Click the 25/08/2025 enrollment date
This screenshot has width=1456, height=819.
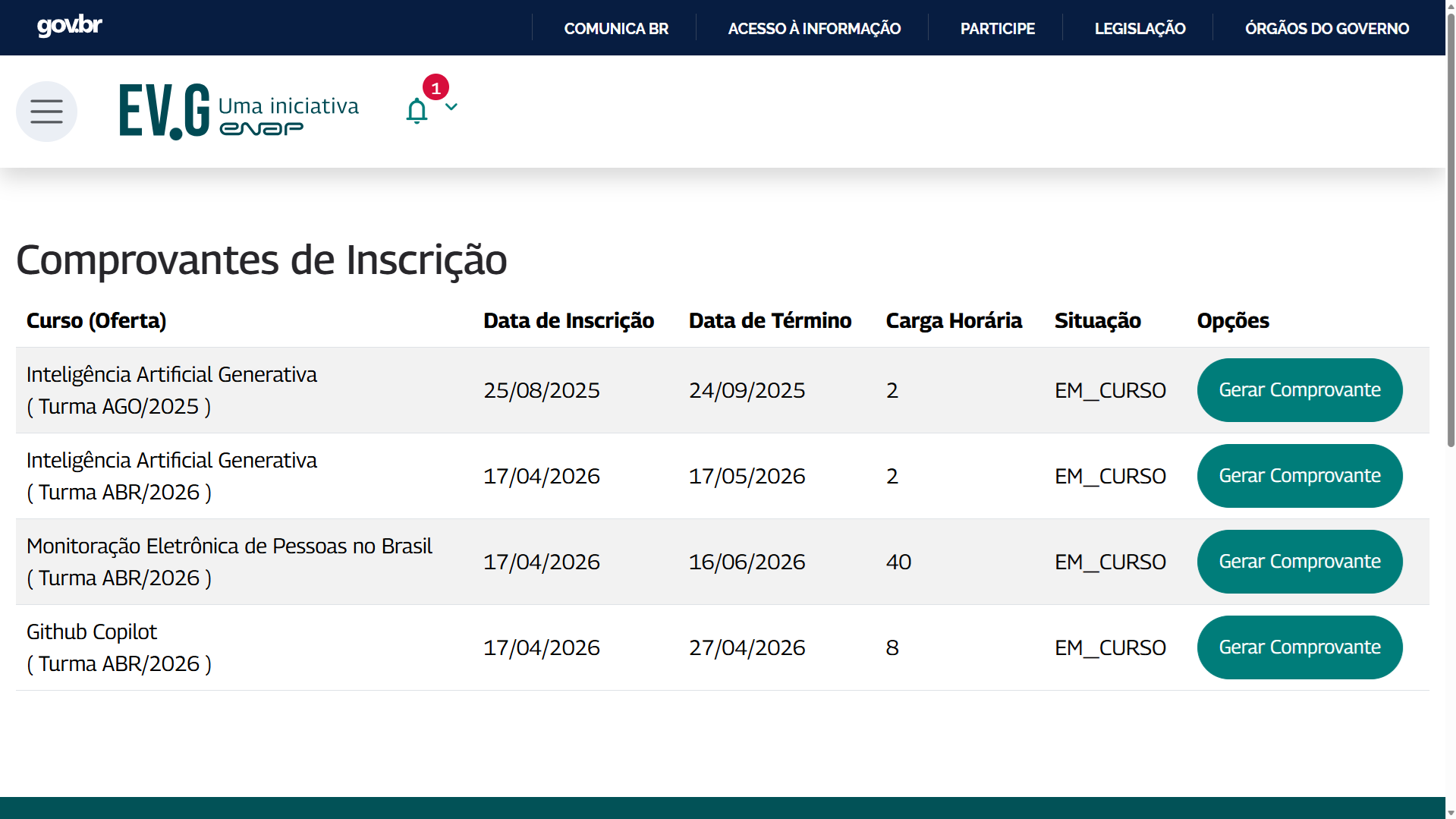click(x=542, y=390)
